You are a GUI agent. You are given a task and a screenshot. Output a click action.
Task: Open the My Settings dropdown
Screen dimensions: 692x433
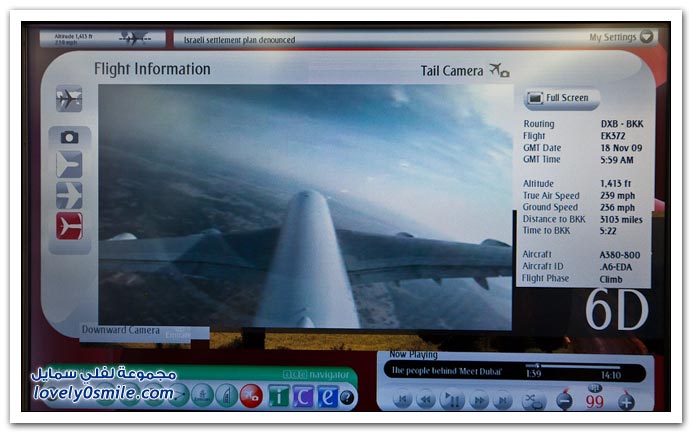(621, 38)
